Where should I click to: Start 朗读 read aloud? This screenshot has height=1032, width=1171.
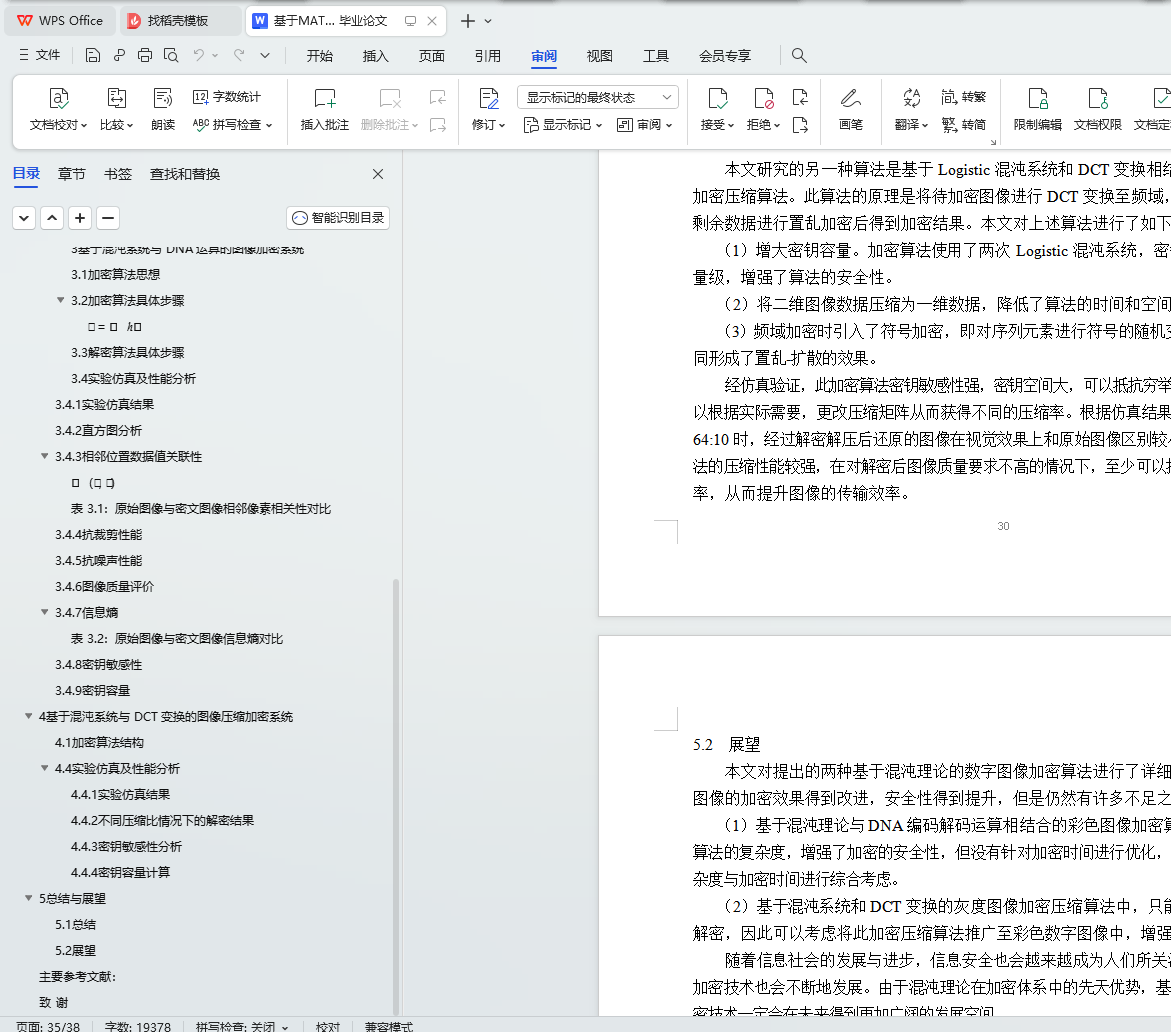(x=163, y=109)
